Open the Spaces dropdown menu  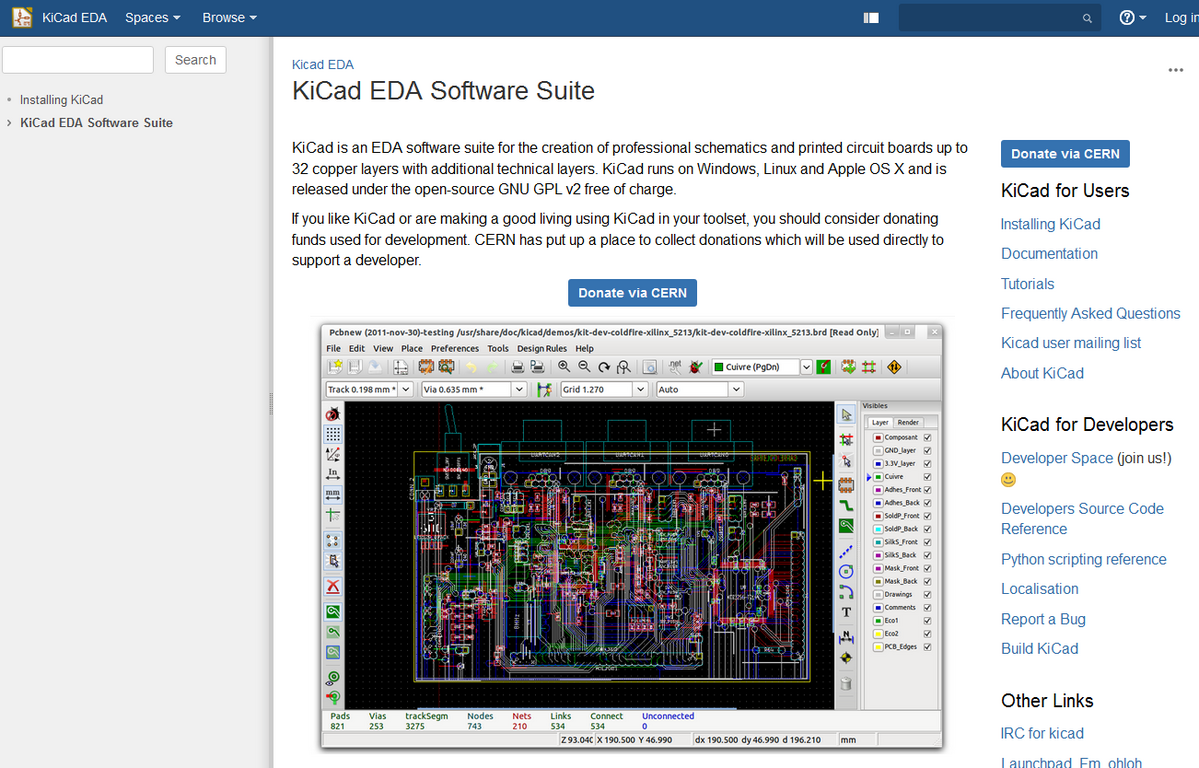pyautogui.click(x=152, y=18)
